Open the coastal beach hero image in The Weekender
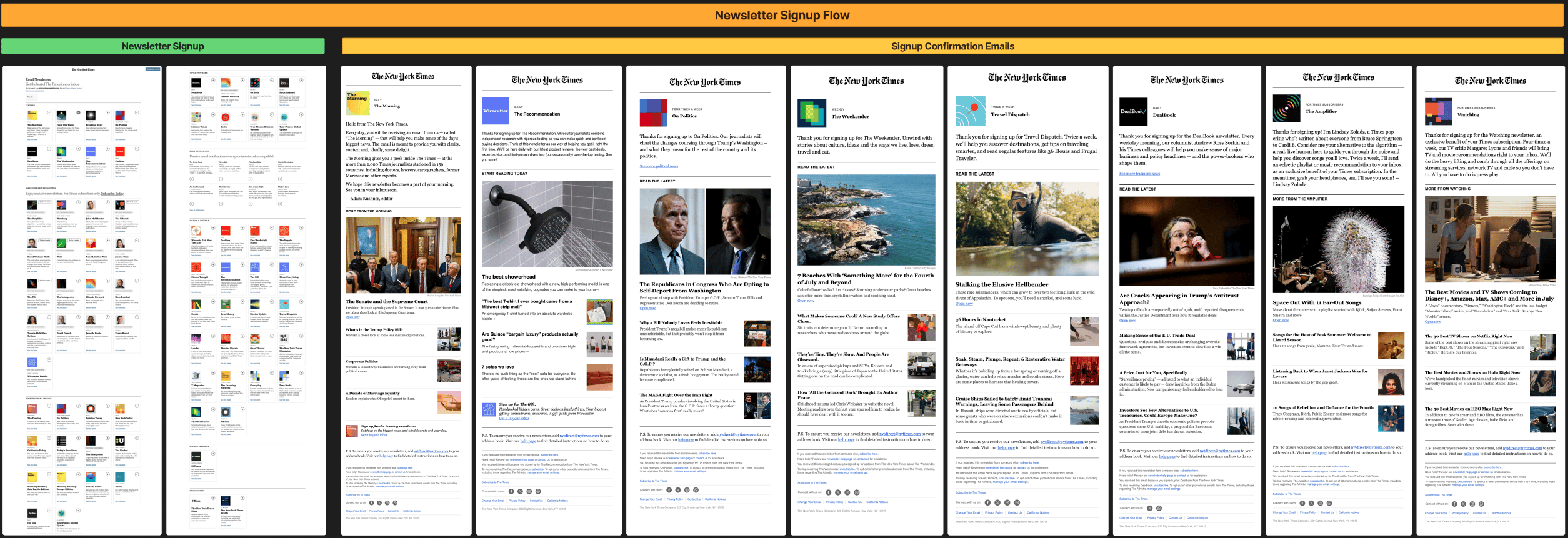Image resolution: width=1568 pixels, height=538 pixels. 866,220
